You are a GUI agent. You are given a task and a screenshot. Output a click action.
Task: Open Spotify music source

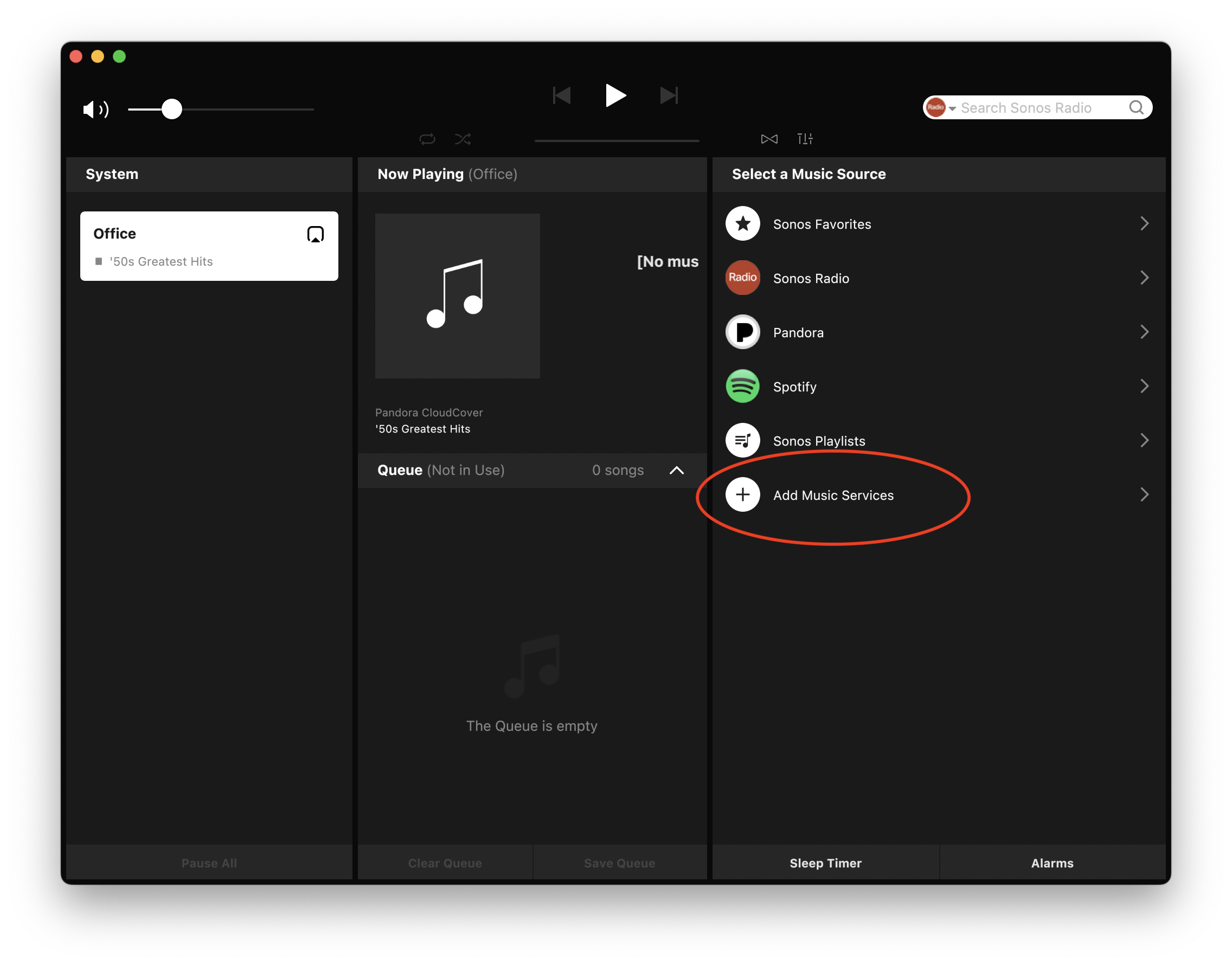point(939,387)
